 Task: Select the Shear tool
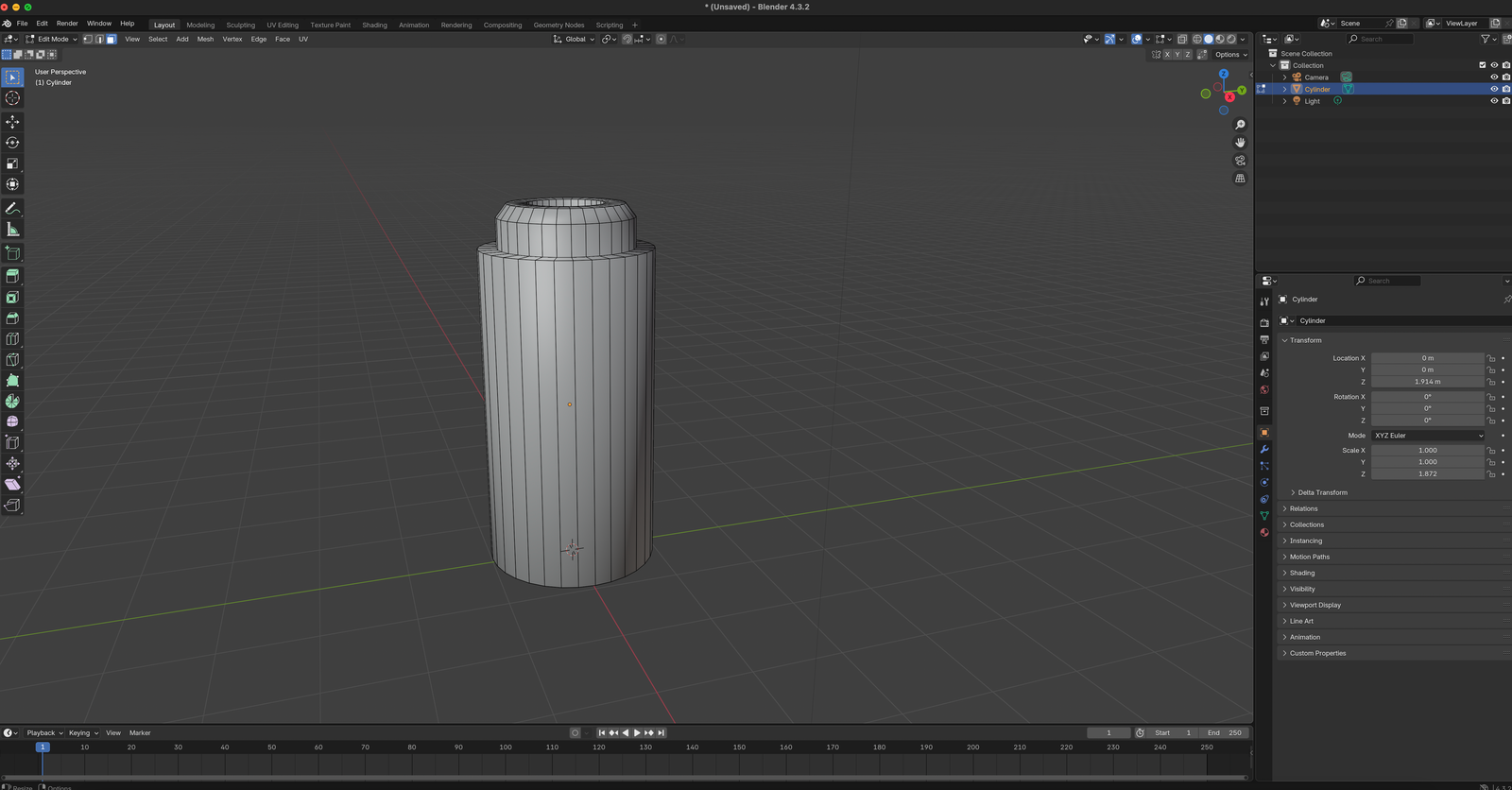[12, 484]
